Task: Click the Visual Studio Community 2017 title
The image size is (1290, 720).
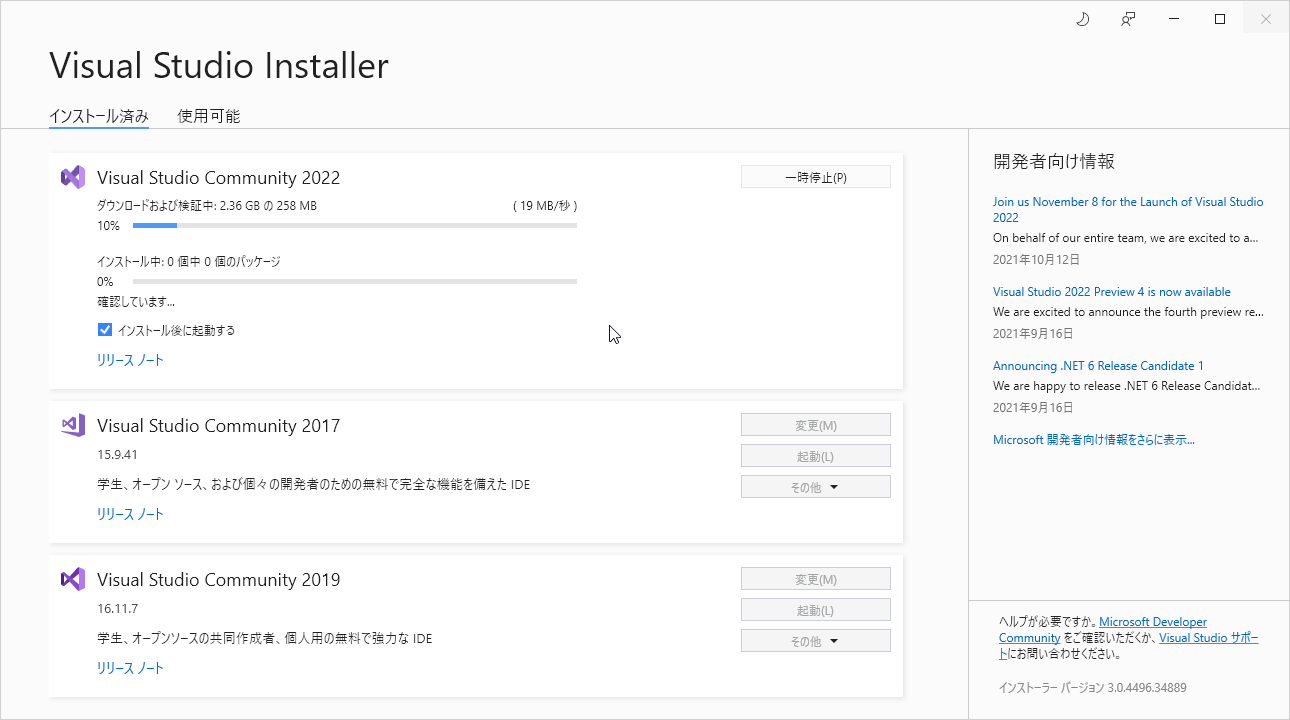Action: coord(219,426)
